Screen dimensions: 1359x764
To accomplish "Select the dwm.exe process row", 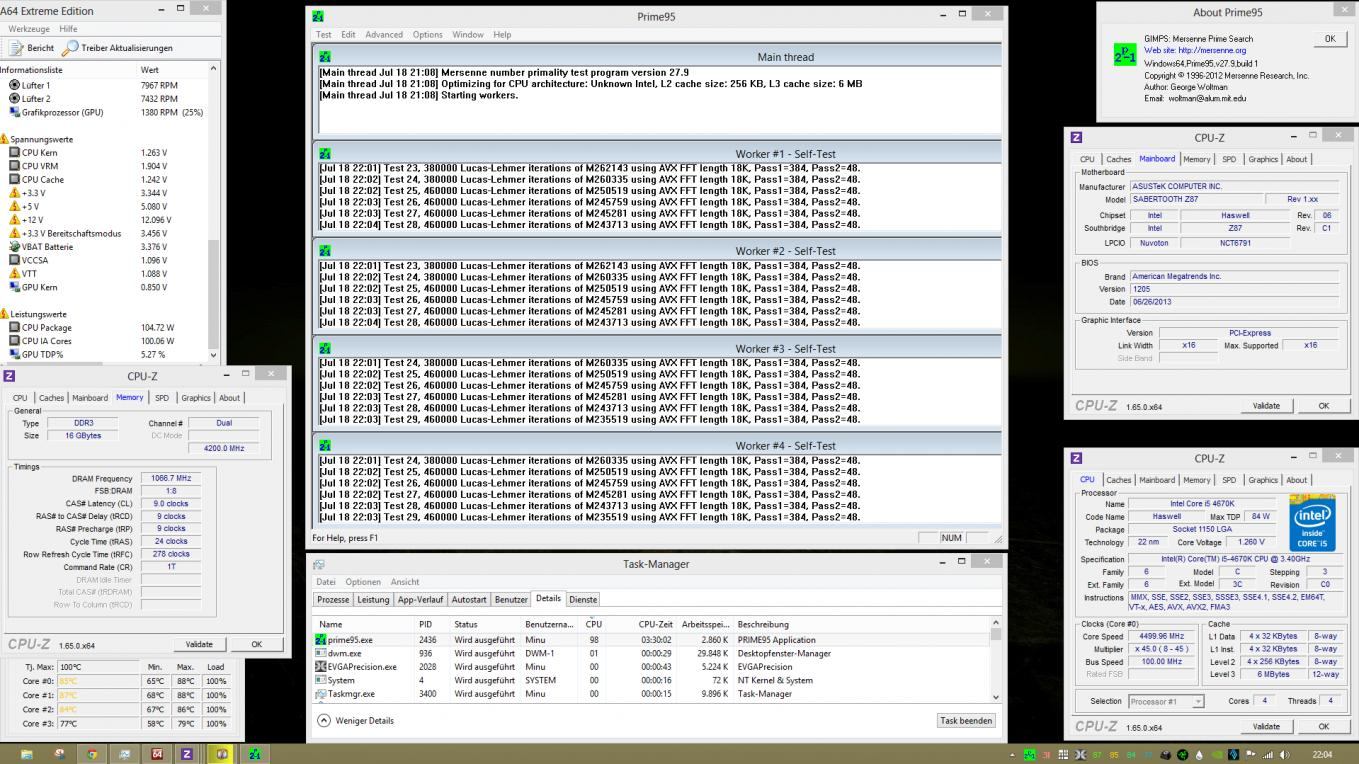I will click(x=652, y=653).
